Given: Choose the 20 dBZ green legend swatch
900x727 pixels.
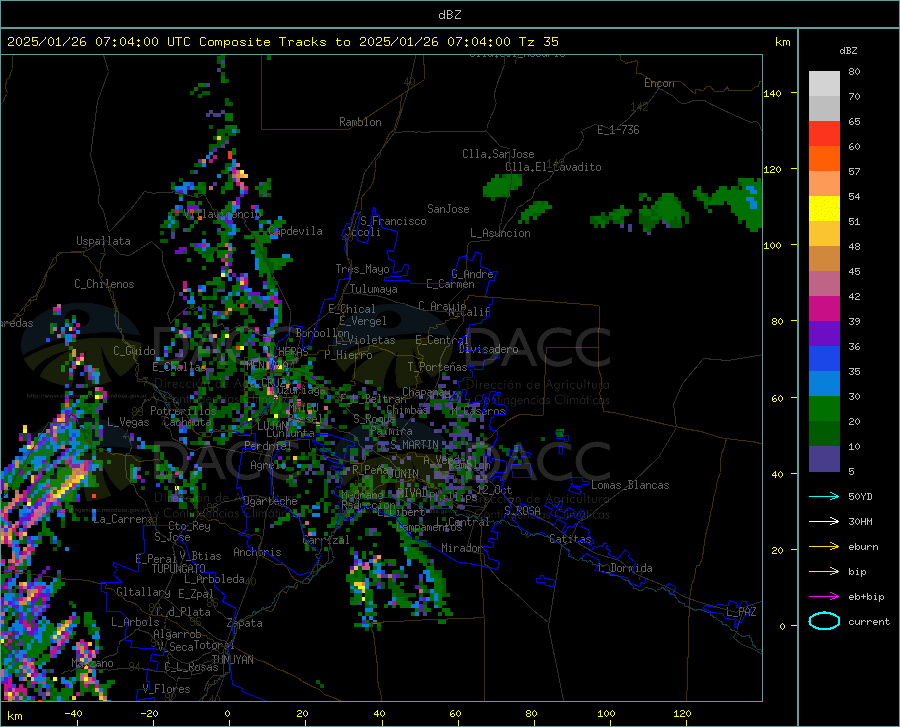Looking at the screenshot, I should tap(824, 434).
